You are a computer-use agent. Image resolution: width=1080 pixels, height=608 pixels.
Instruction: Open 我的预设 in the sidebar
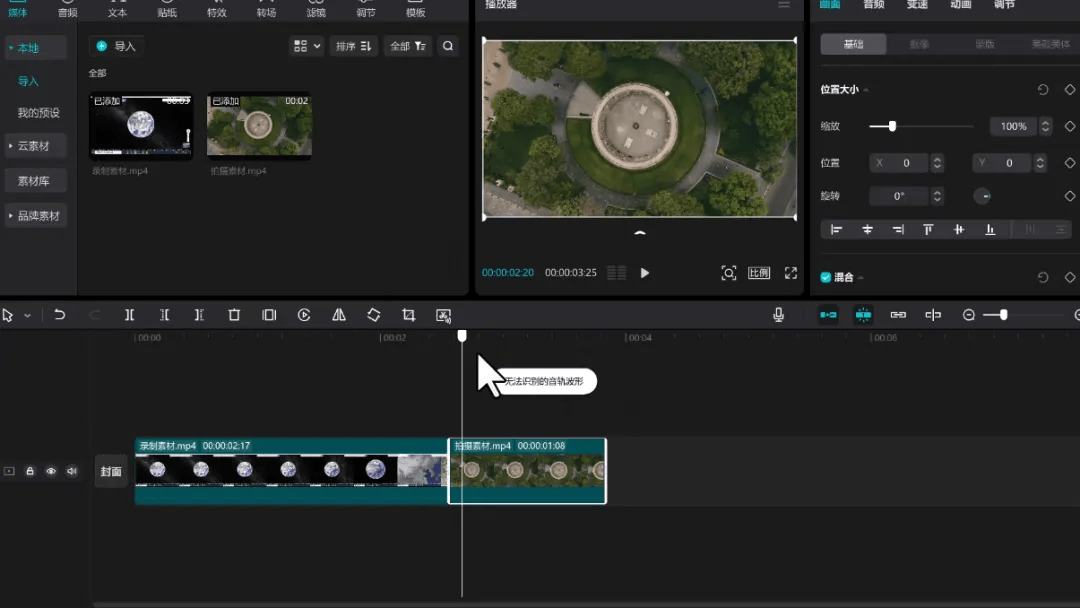point(38,113)
